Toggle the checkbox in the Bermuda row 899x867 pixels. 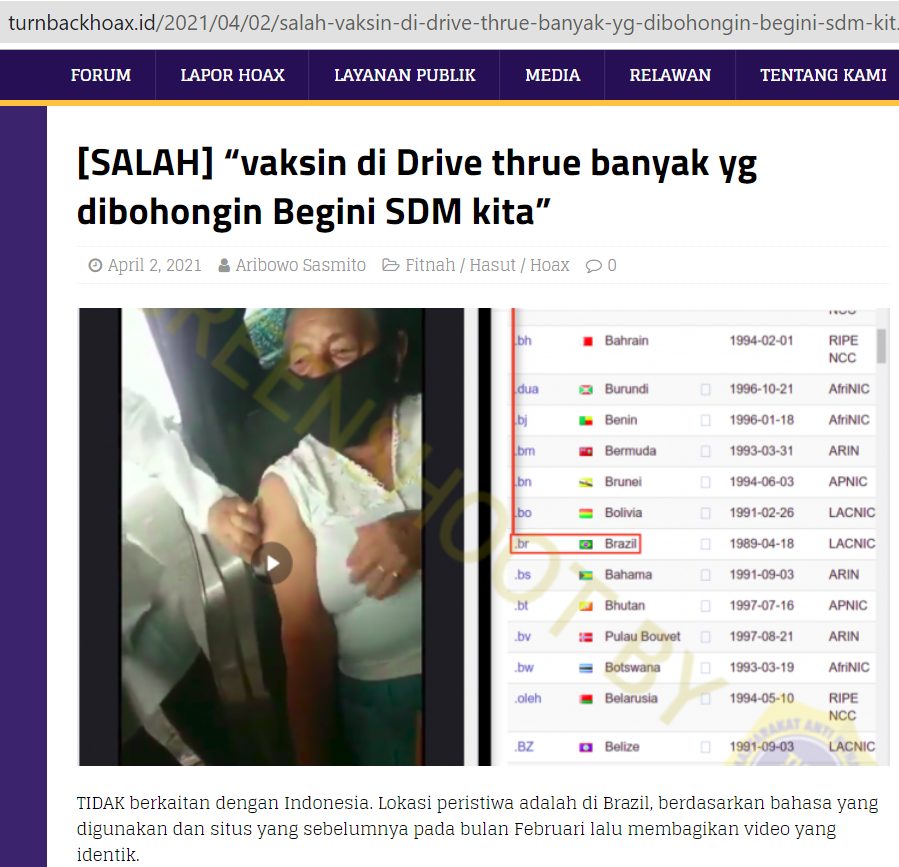coord(706,451)
